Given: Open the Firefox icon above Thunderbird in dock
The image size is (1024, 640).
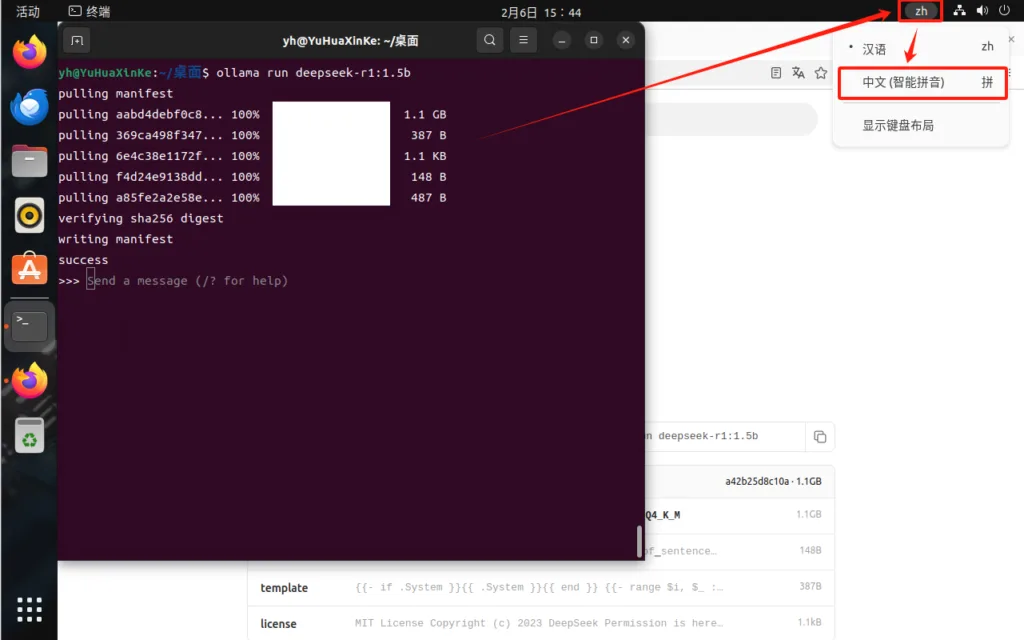Looking at the screenshot, I should 29,52.
